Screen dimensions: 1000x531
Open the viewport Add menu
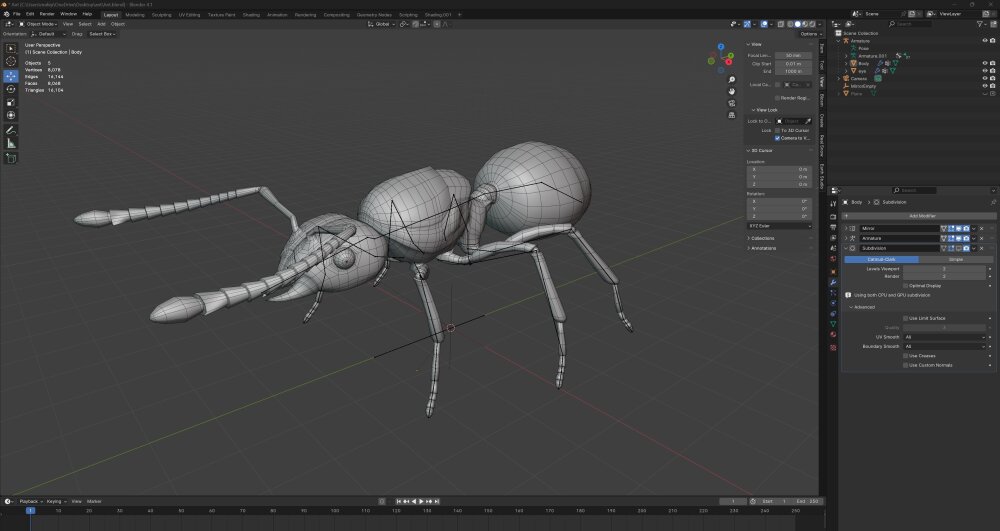pyautogui.click(x=101, y=24)
